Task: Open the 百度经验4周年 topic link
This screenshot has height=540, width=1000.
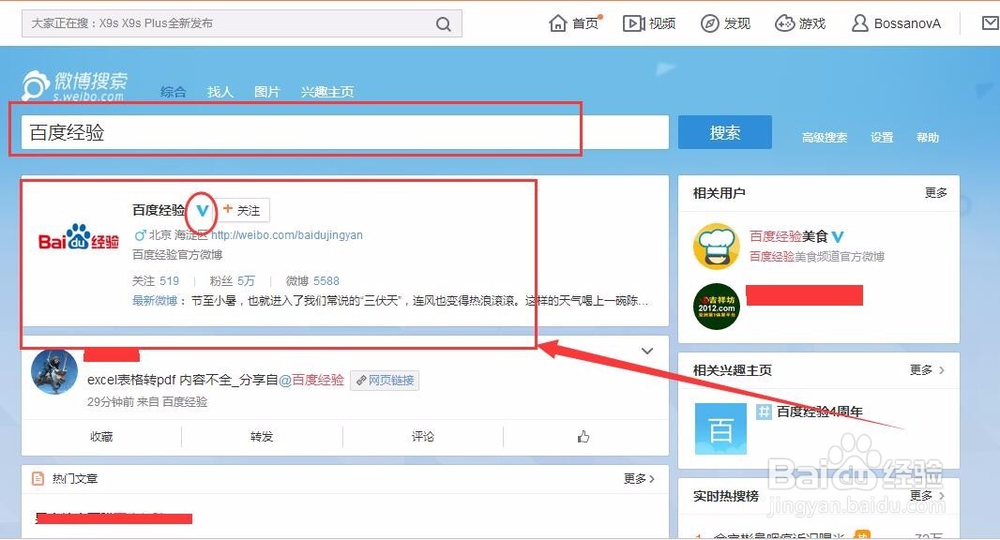Action: (820, 412)
